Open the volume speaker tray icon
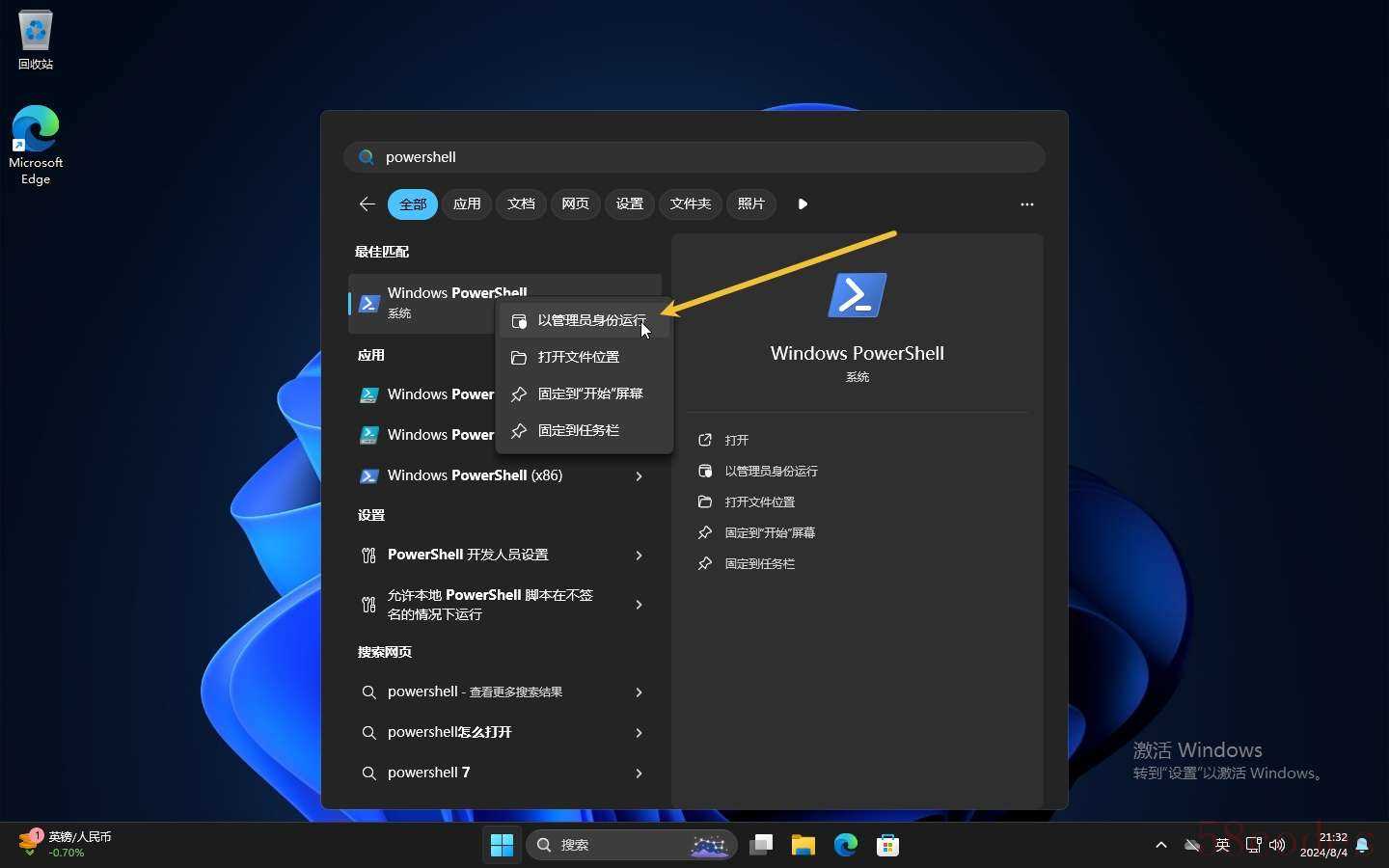This screenshot has width=1389, height=868. (1277, 845)
